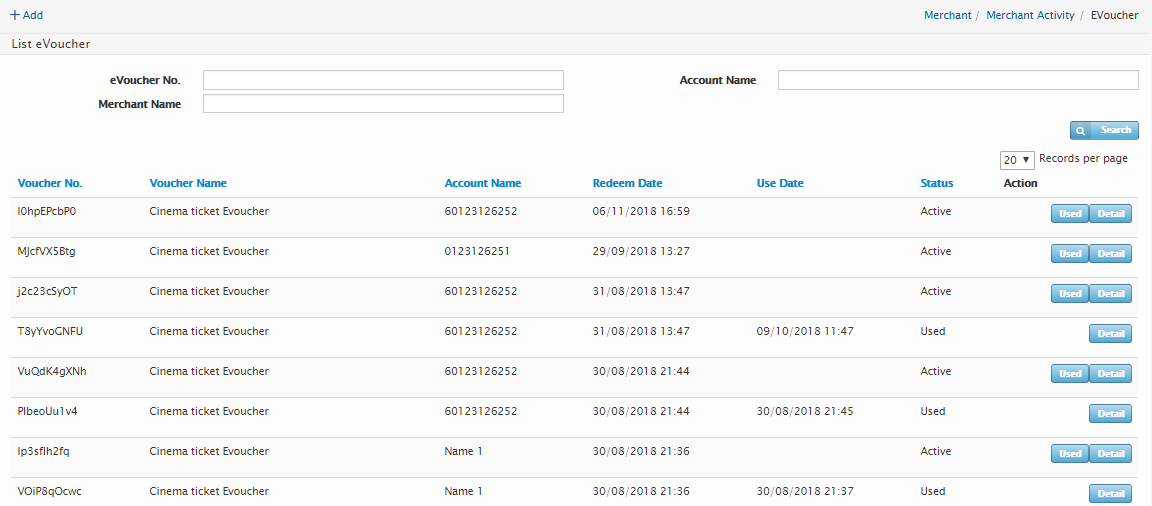Sort table by Voucher No. column
This screenshot has width=1152, height=506.
(x=50, y=183)
